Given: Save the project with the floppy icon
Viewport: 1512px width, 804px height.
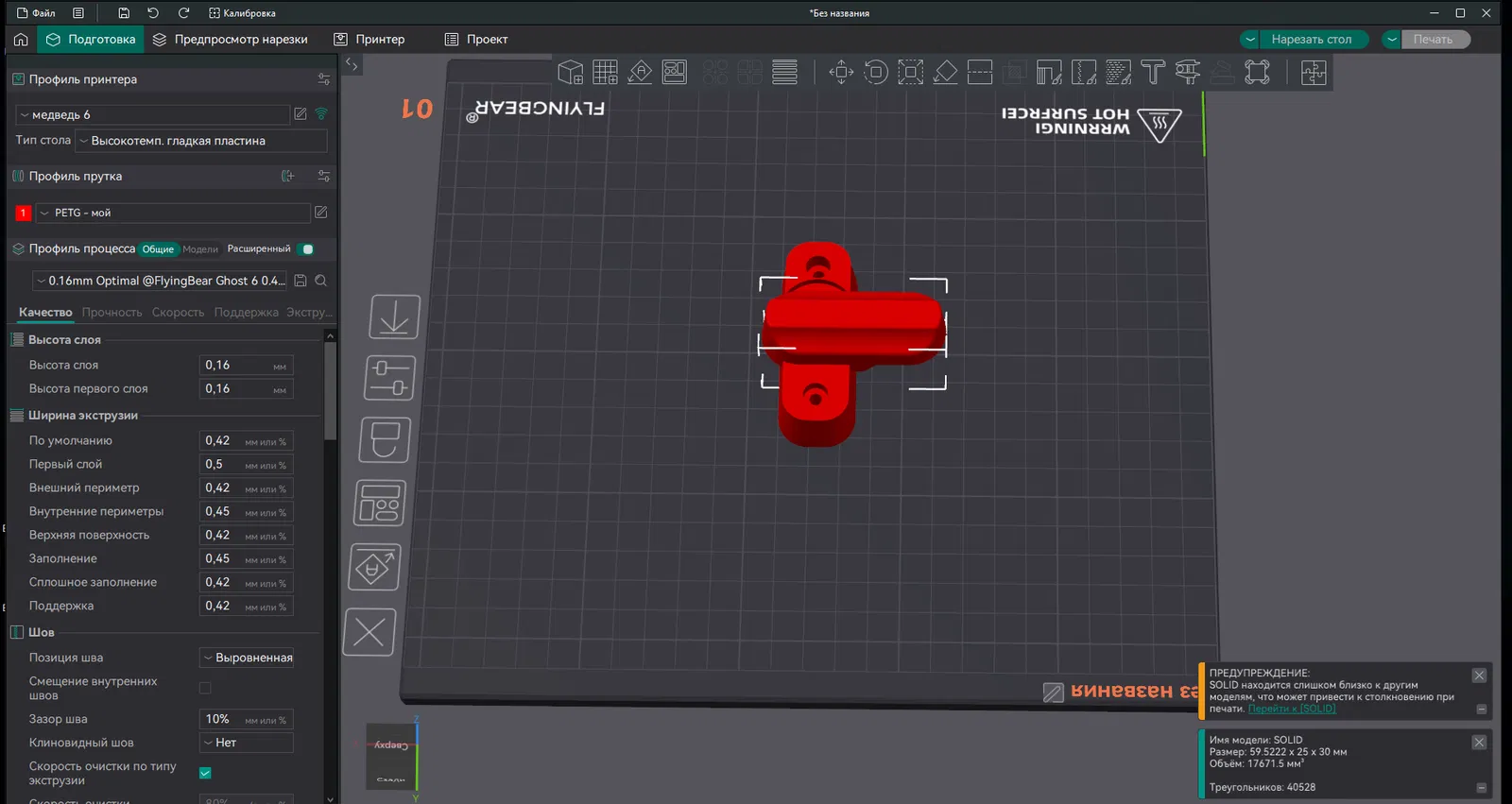Looking at the screenshot, I should point(124,13).
